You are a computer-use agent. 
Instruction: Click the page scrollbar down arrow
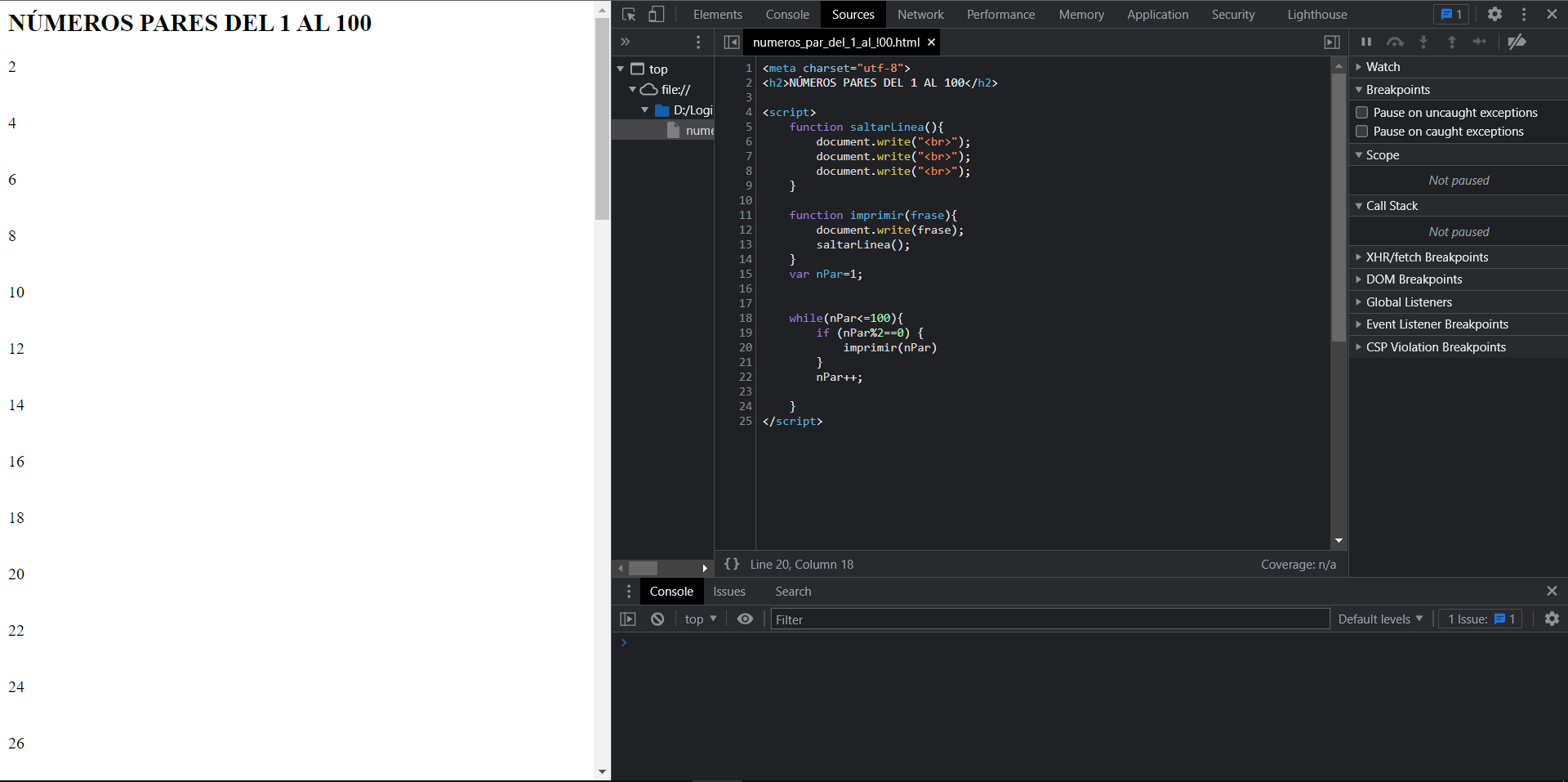click(x=602, y=771)
